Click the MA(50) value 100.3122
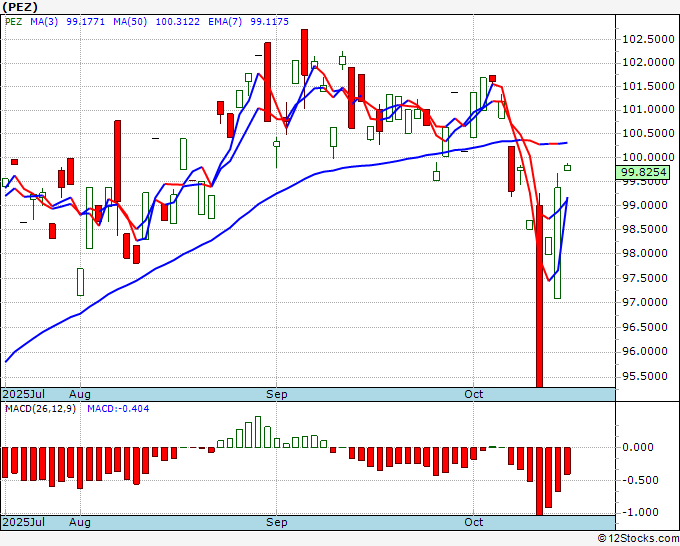This screenshot has width=680, height=546. coord(178,22)
